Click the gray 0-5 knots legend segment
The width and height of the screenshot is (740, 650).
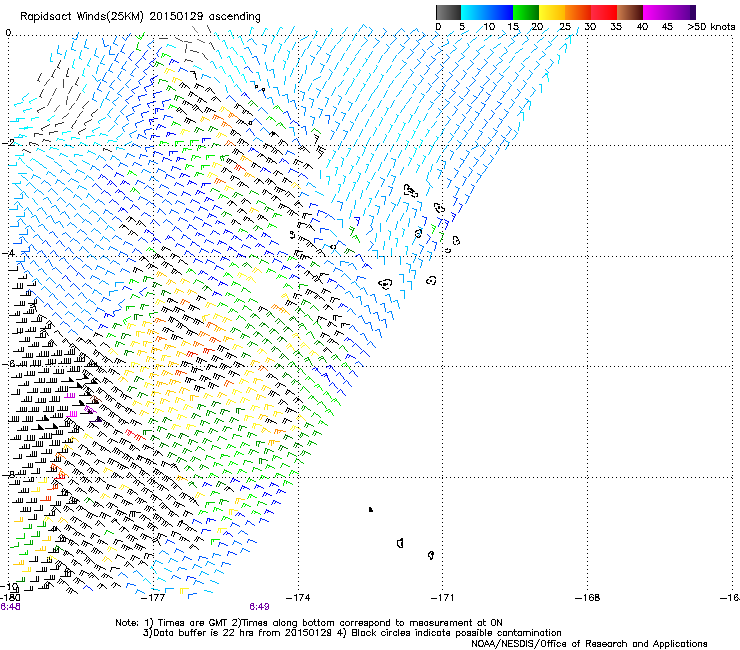tap(448, 12)
